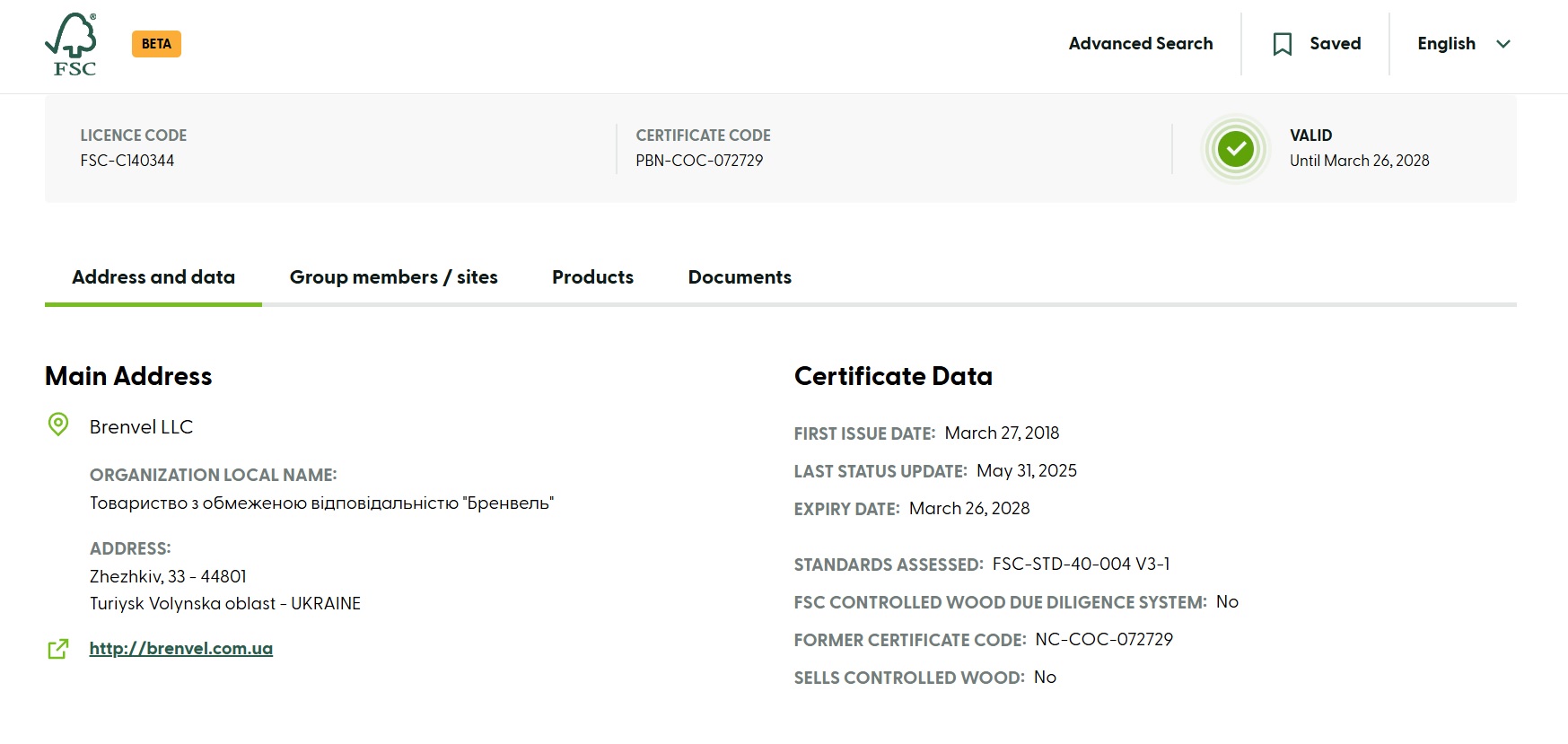The width and height of the screenshot is (1568, 744).
Task: Click the FSC Controlled Wood Due Diligence System label
Action: [x=1001, y=602]
